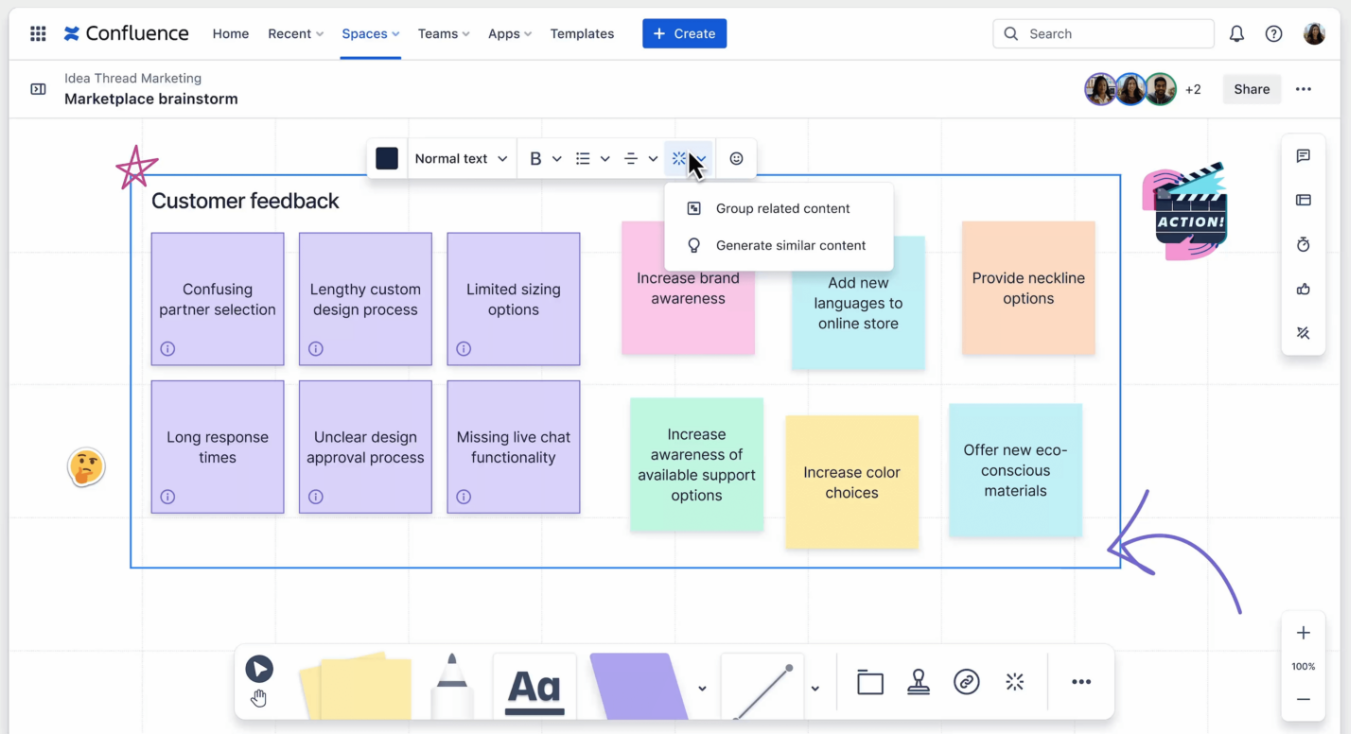Open the notifications bell
The height and width of the screenshot is (735, 1351).
coord(1237,33)
